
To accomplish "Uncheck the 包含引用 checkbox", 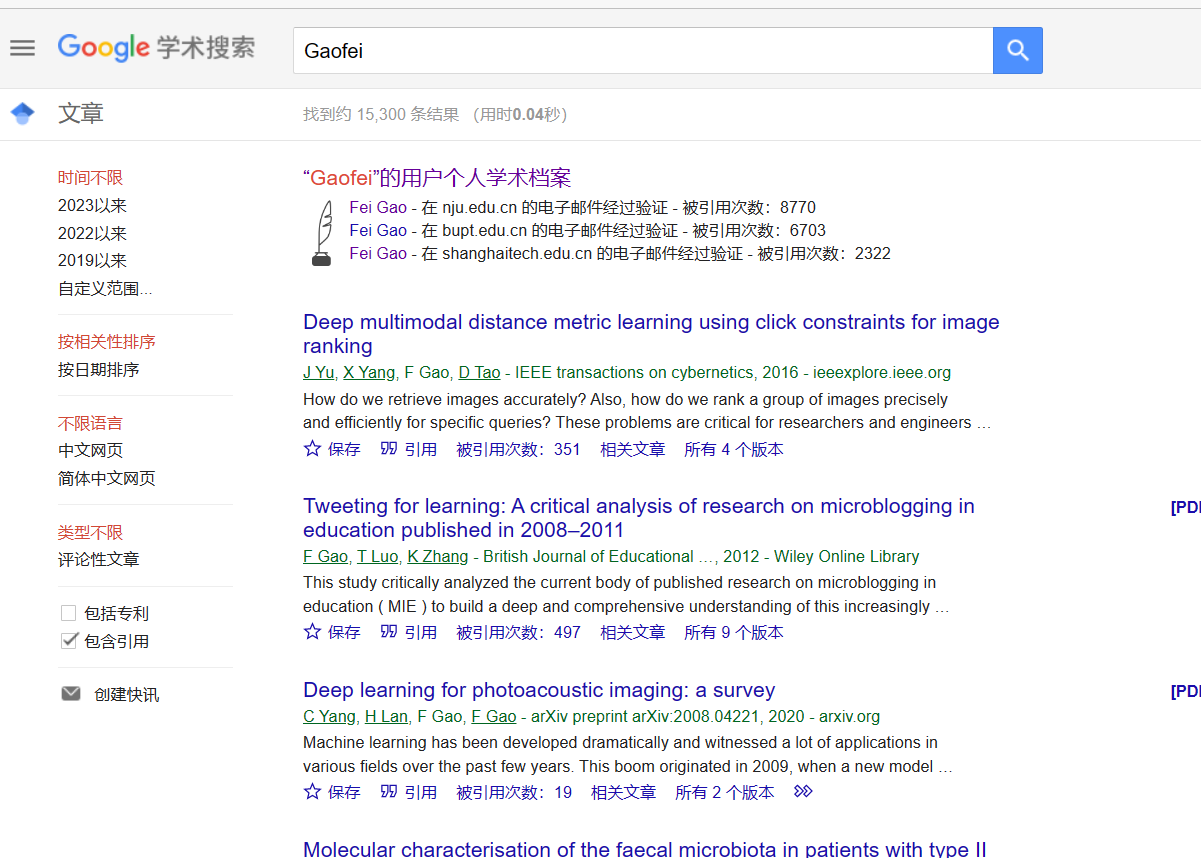I will coord(69,641).
